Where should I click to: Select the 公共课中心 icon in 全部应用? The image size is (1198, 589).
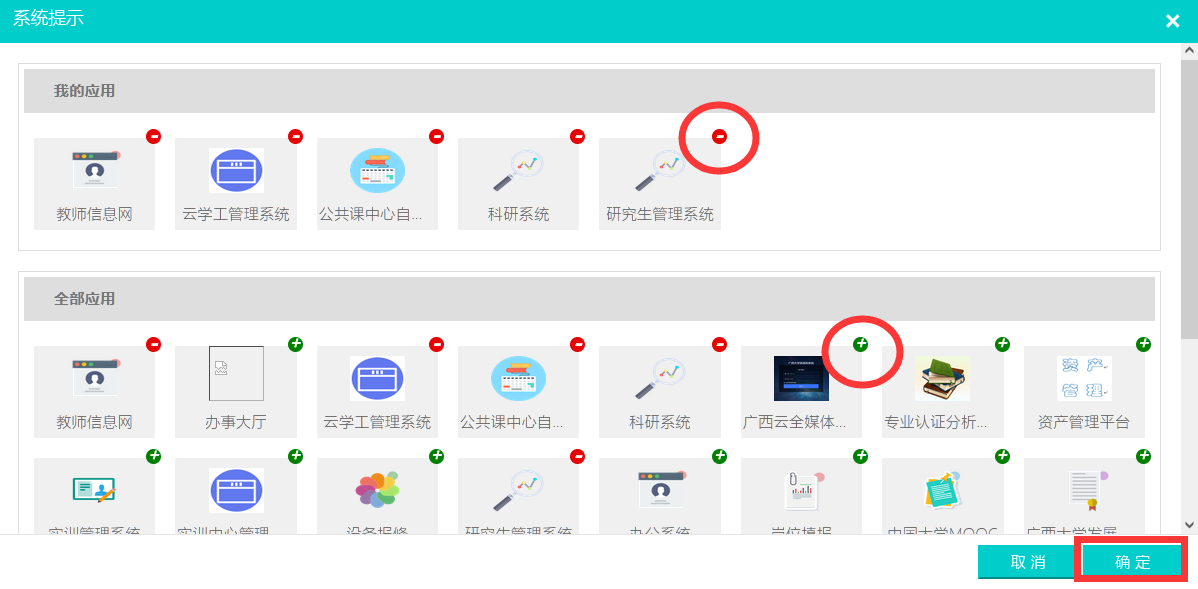(518, 379)
